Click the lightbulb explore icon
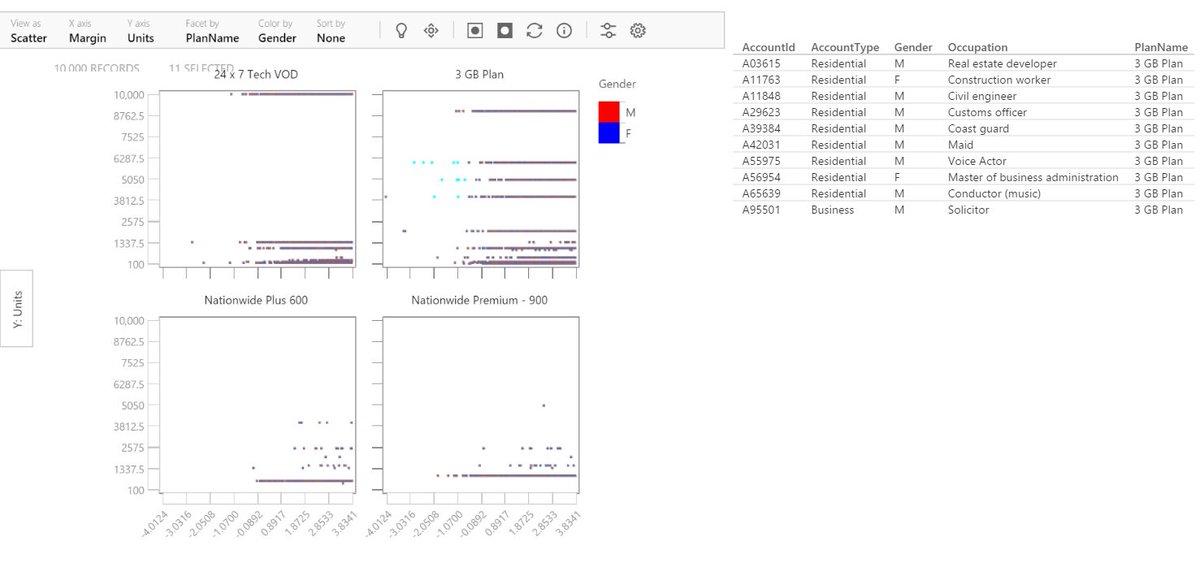1200x563 pixels. [401, 30]
